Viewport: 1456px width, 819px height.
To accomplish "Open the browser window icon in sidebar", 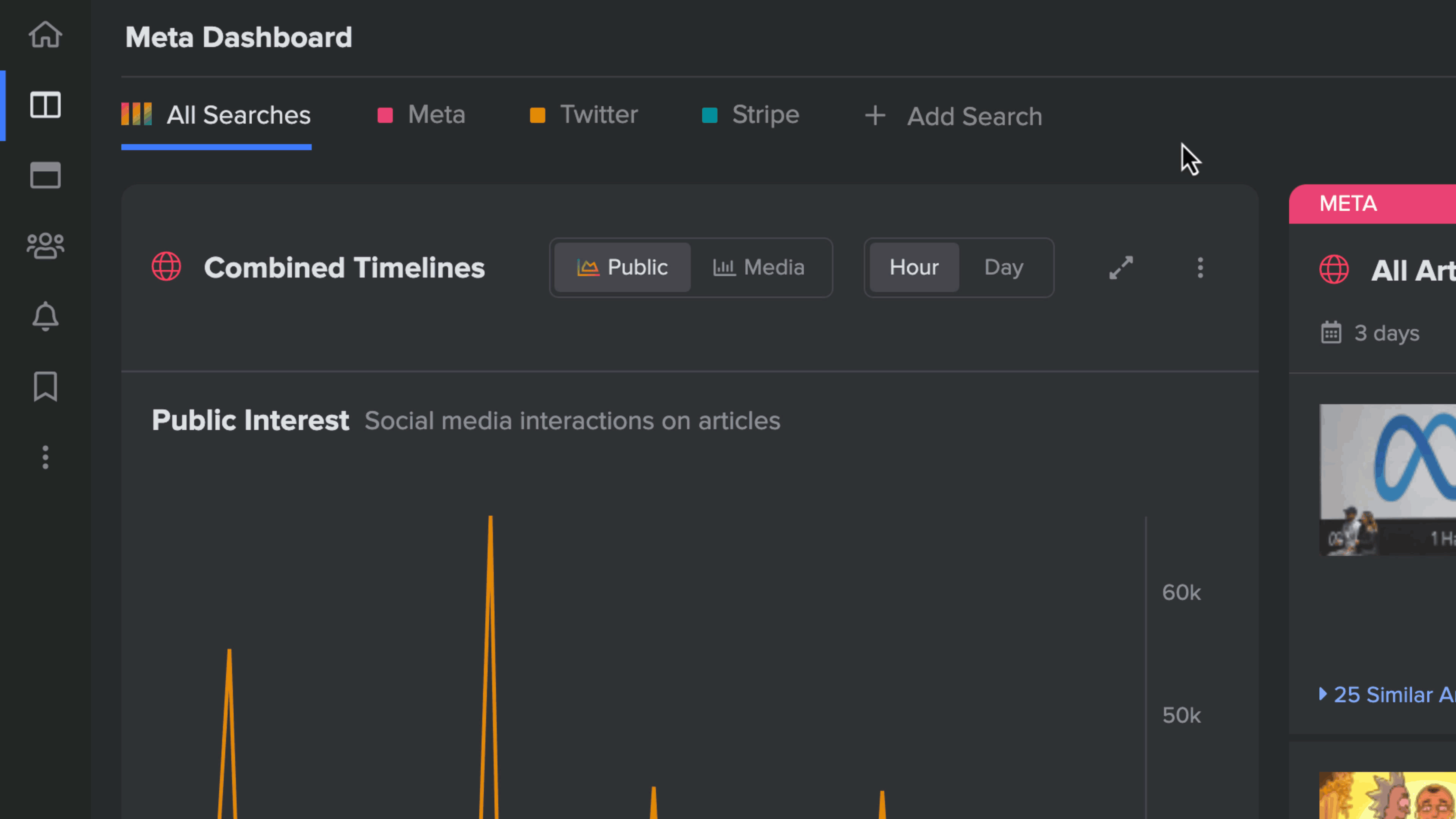I will coord(45,175).
